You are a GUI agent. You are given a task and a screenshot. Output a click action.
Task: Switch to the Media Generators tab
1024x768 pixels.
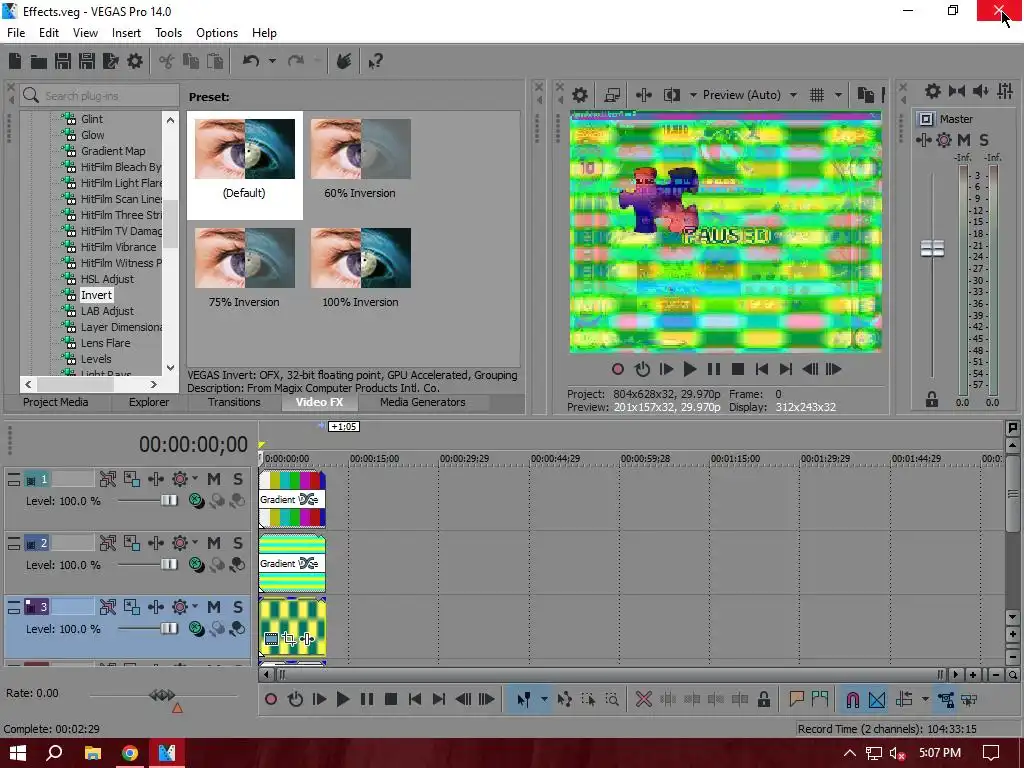coord(423,402)
